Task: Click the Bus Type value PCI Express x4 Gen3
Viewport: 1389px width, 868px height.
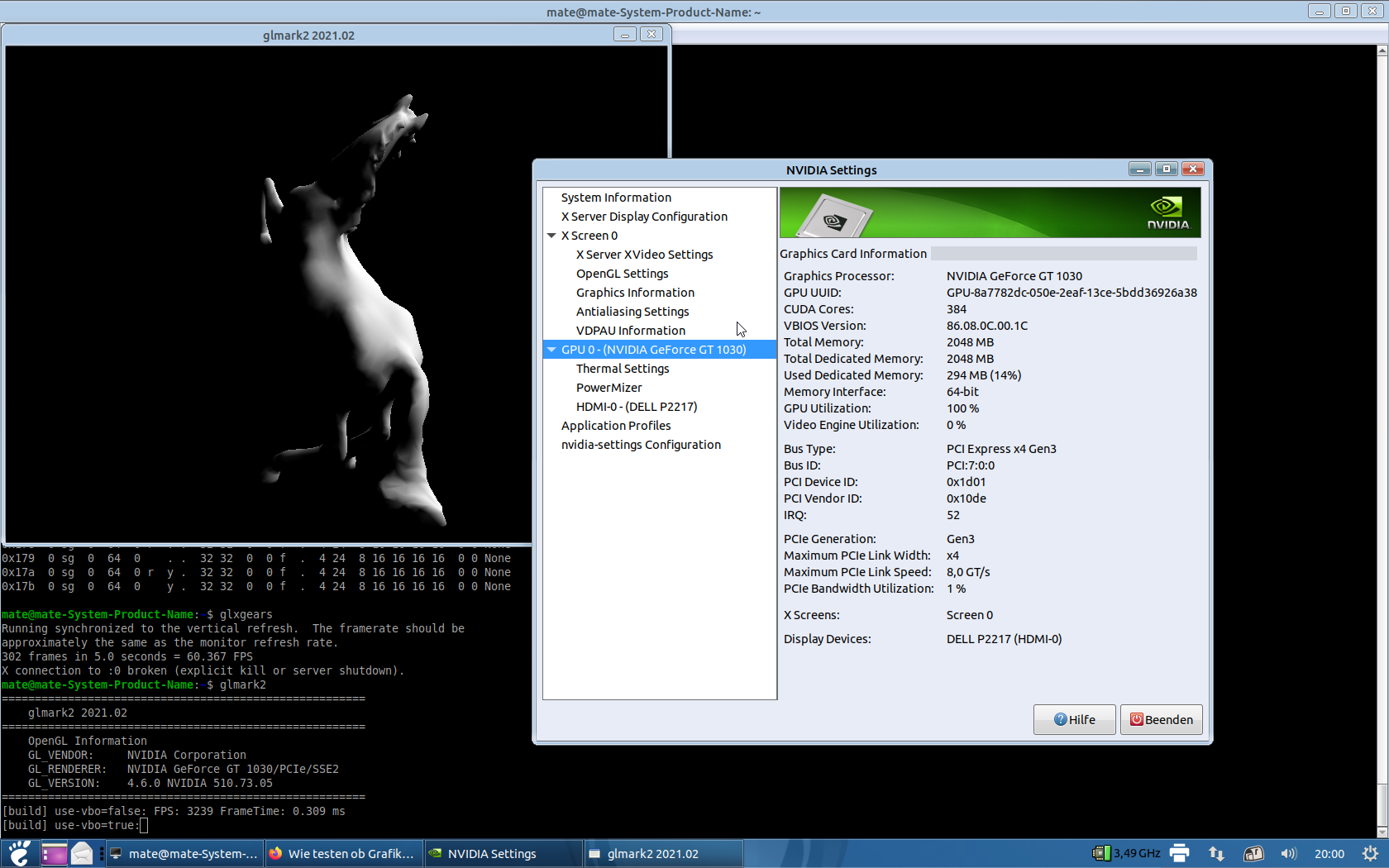Action: click(1001, 449)
